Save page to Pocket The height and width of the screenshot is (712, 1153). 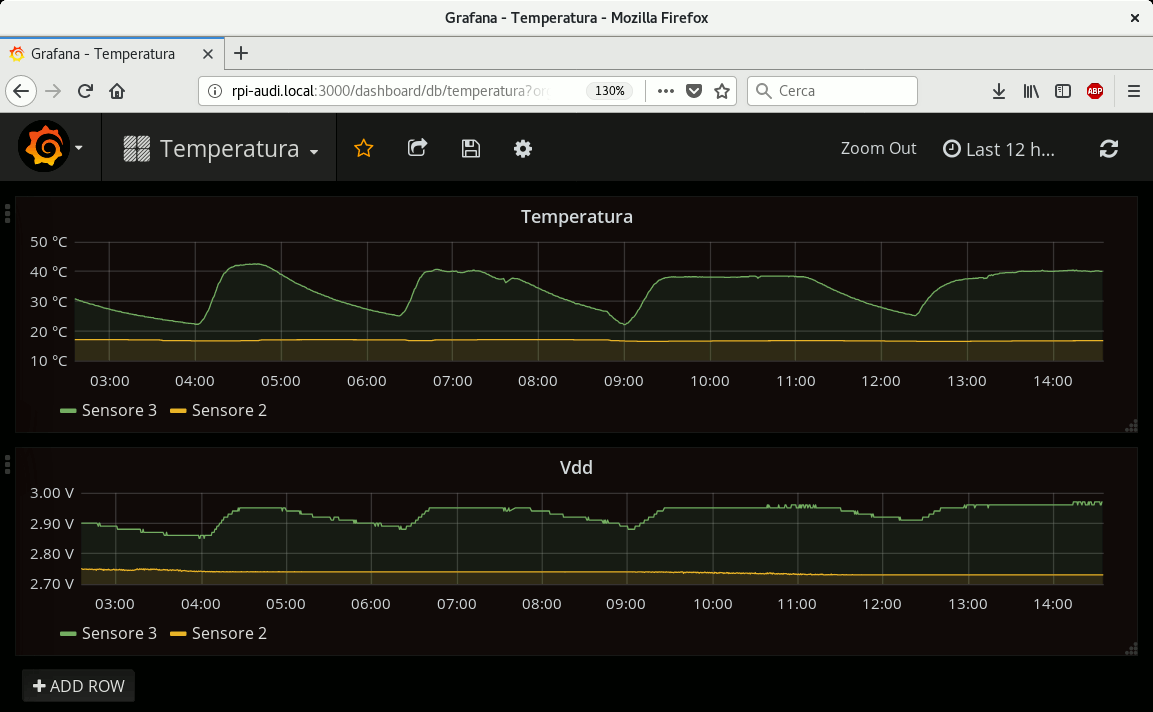[694, 91]
